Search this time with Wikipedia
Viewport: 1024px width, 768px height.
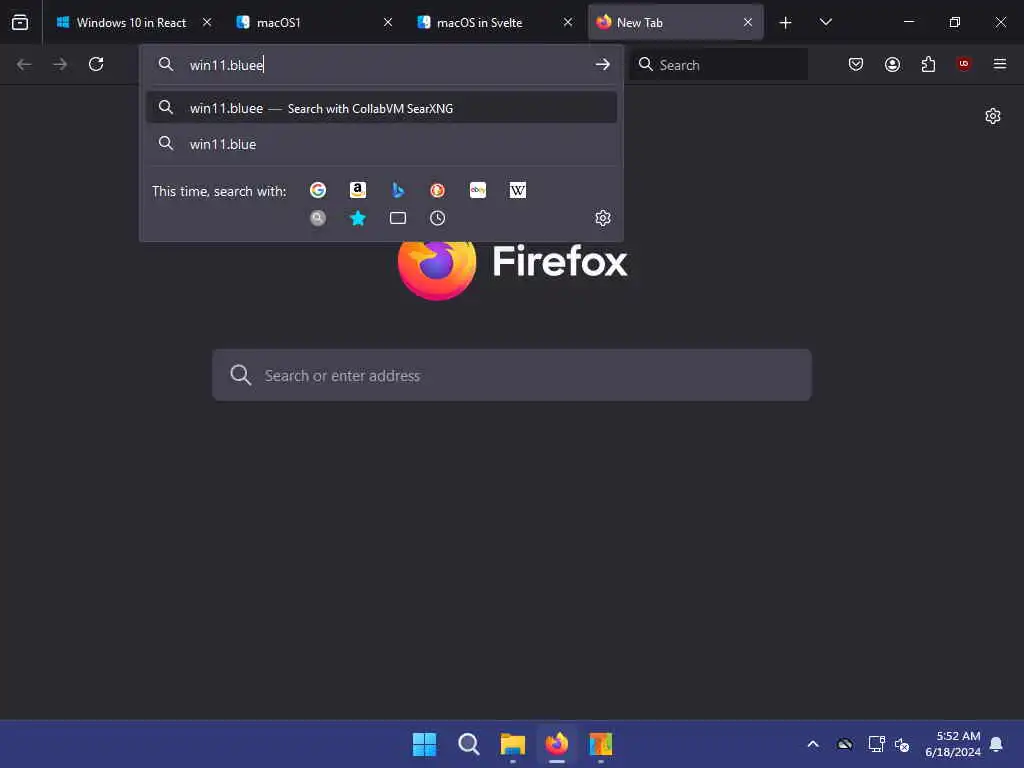click(518, 190)
